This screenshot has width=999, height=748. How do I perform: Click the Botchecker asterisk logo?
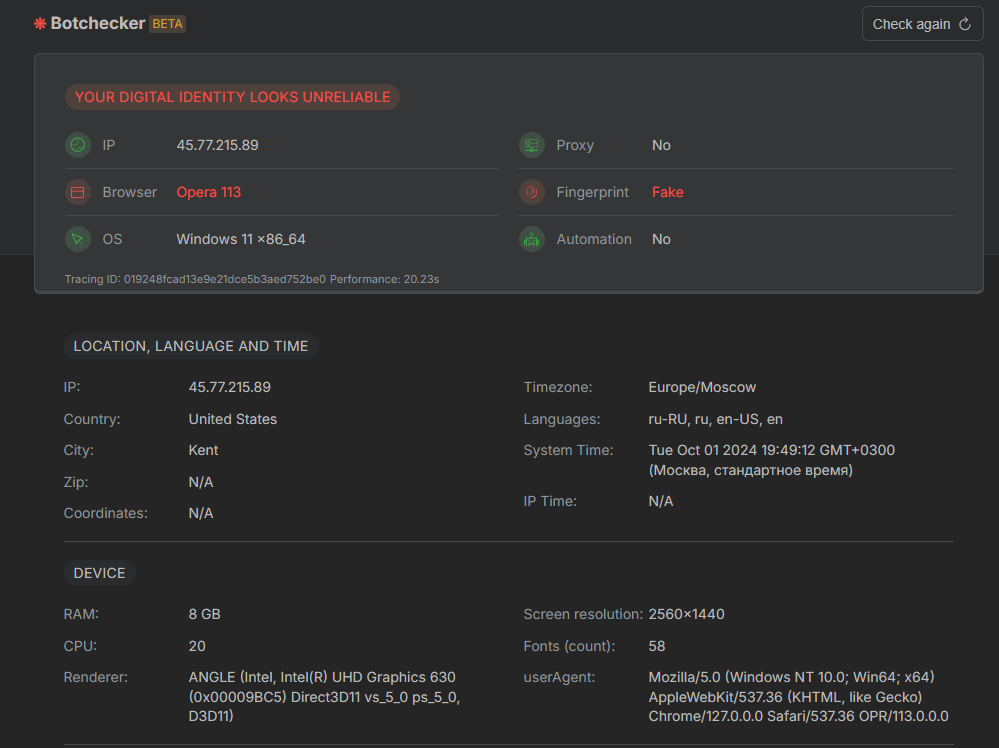tap(38, 23)
